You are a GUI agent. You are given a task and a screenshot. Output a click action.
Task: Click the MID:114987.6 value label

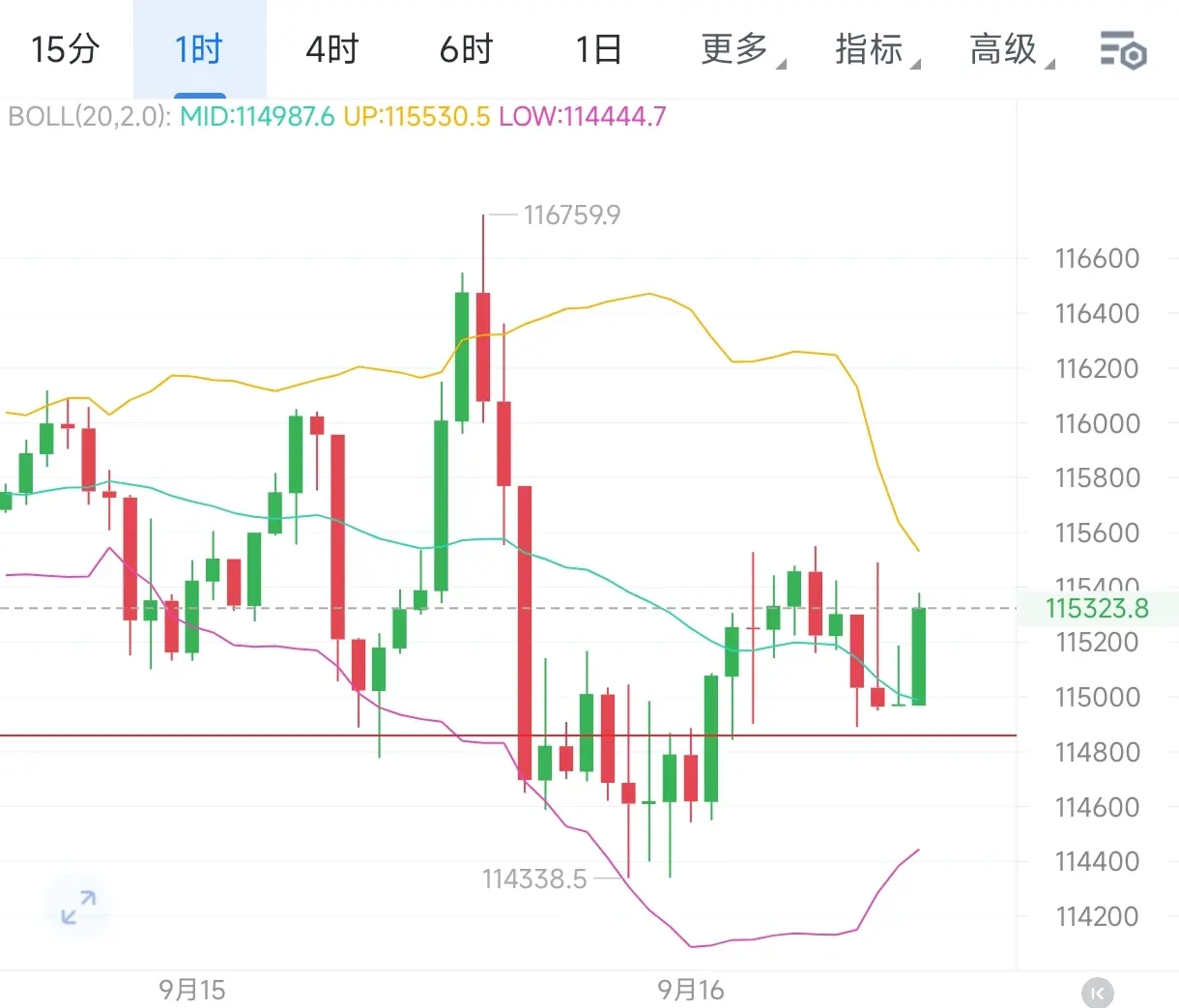tap(257, 117)
